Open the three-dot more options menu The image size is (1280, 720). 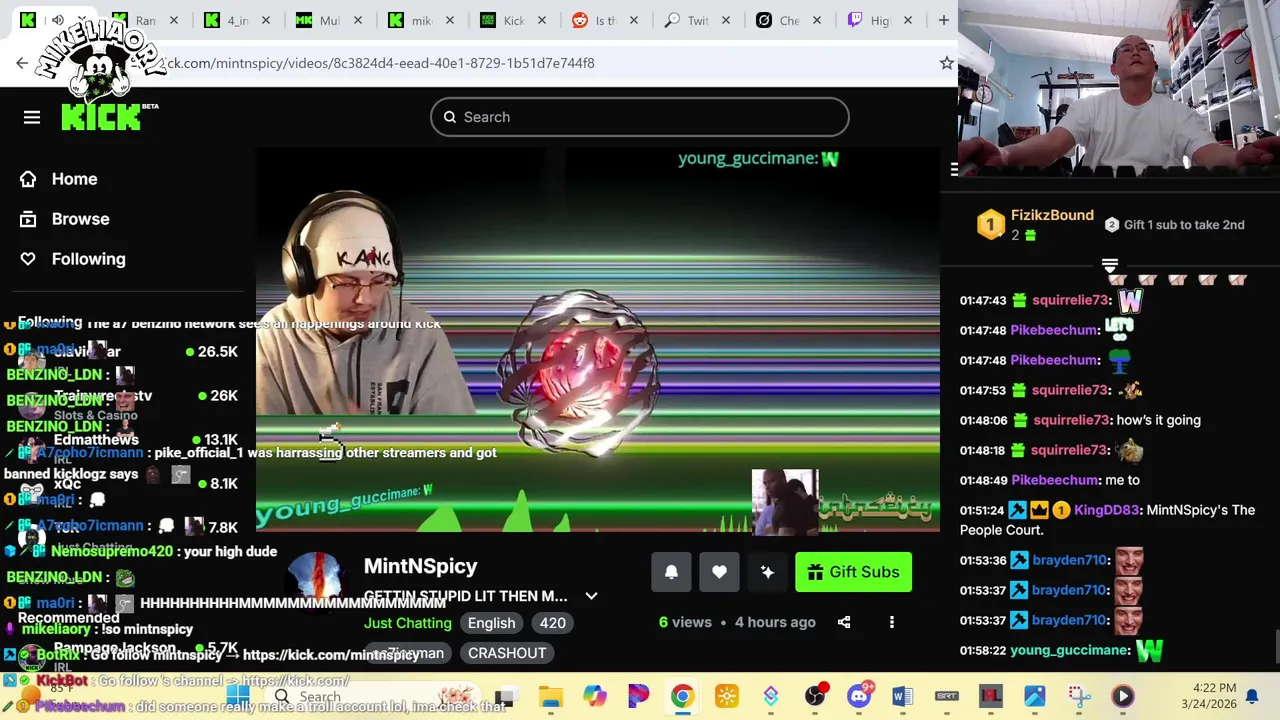point(892,622)
